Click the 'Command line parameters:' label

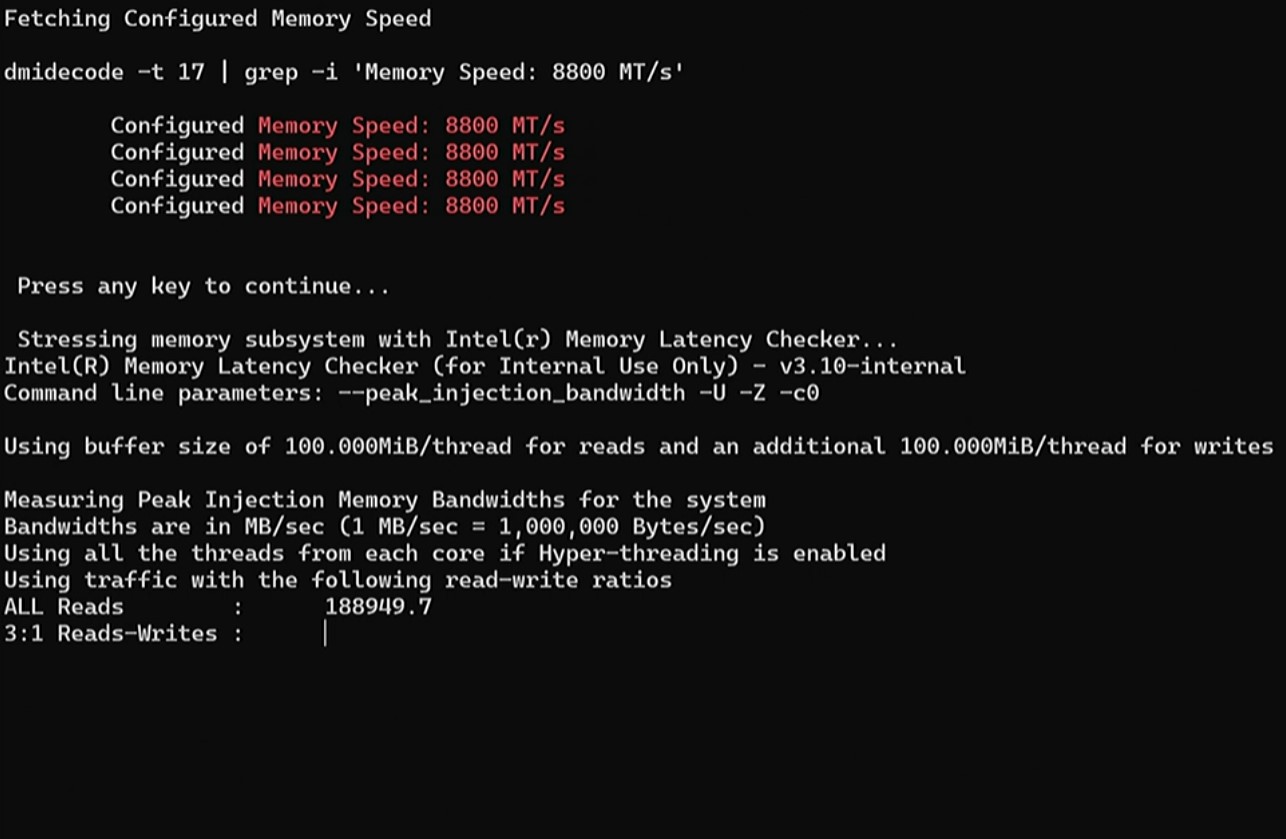tap(164, 393)
